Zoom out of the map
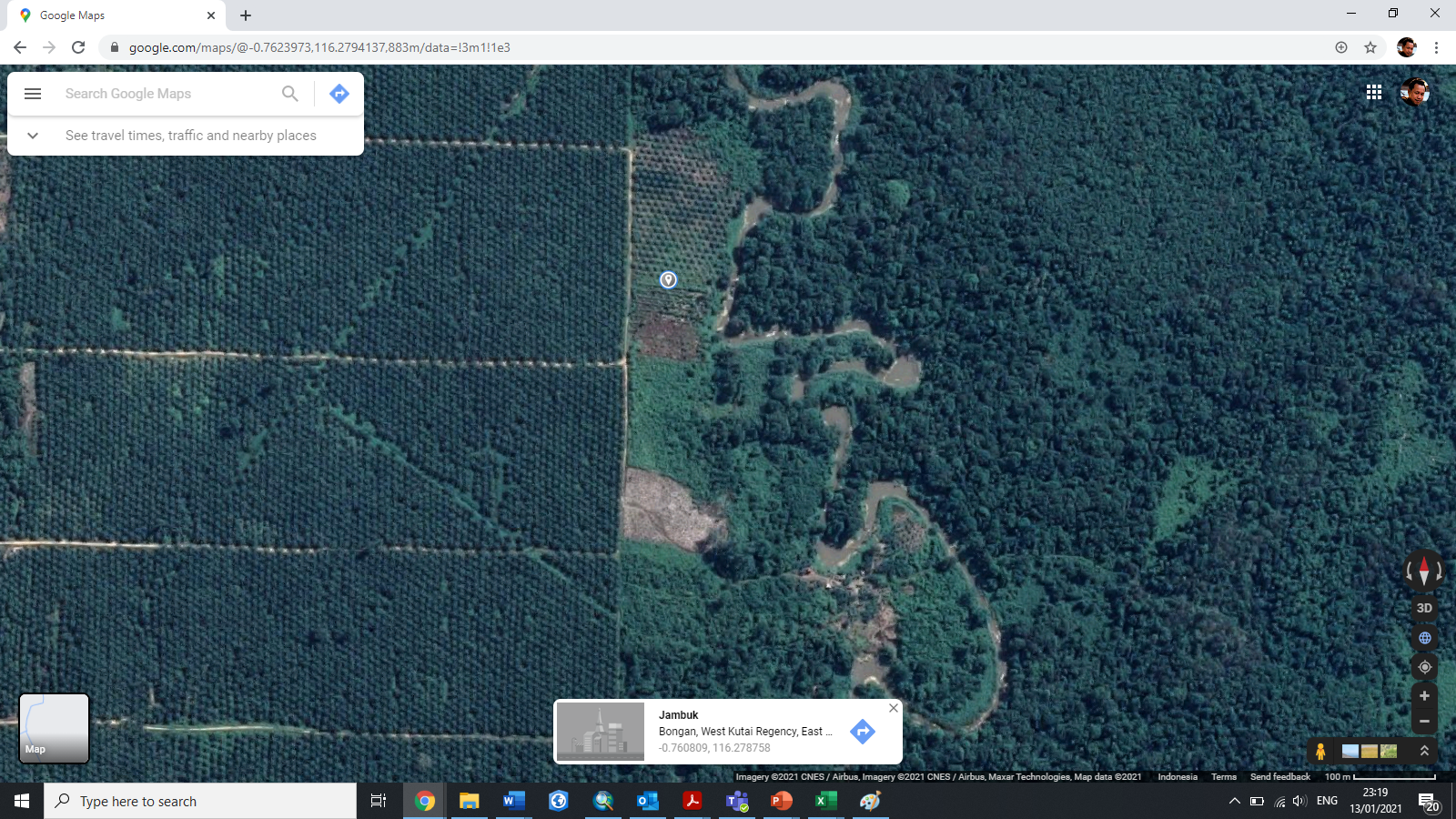1456x819 pixels. (x=1424, y=722)
